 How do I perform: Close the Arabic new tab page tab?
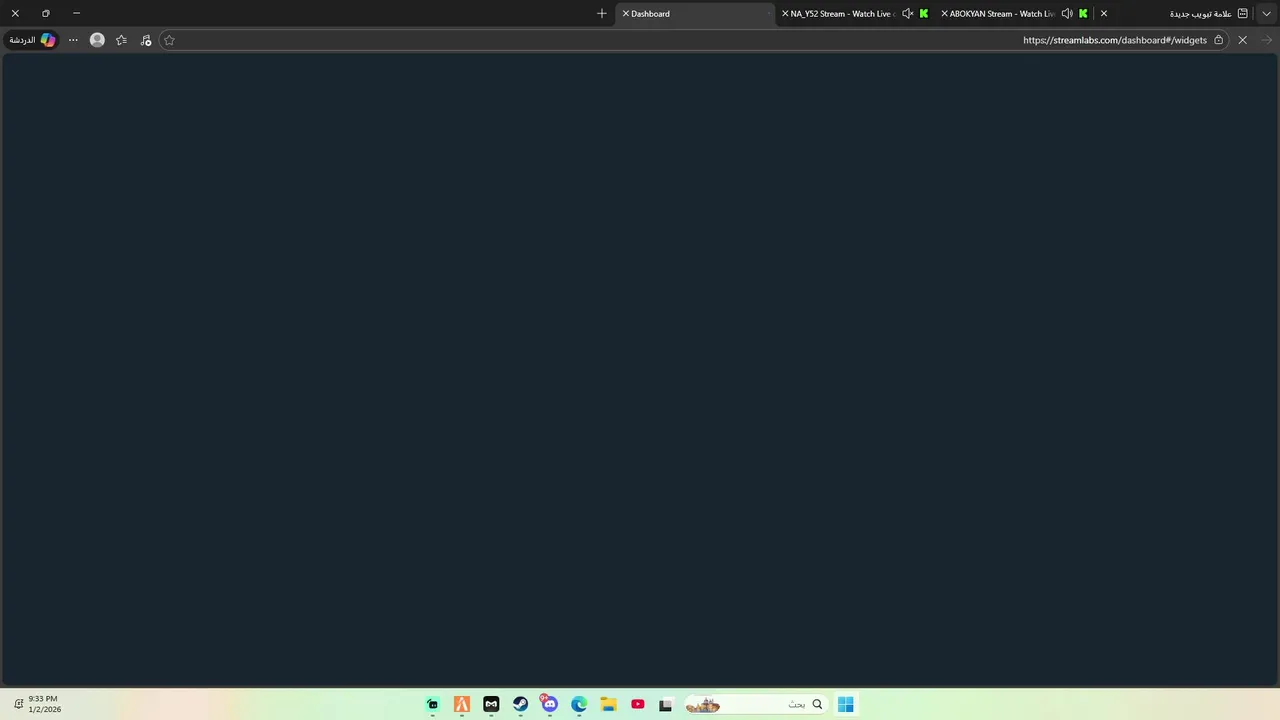coord(1104,14)
